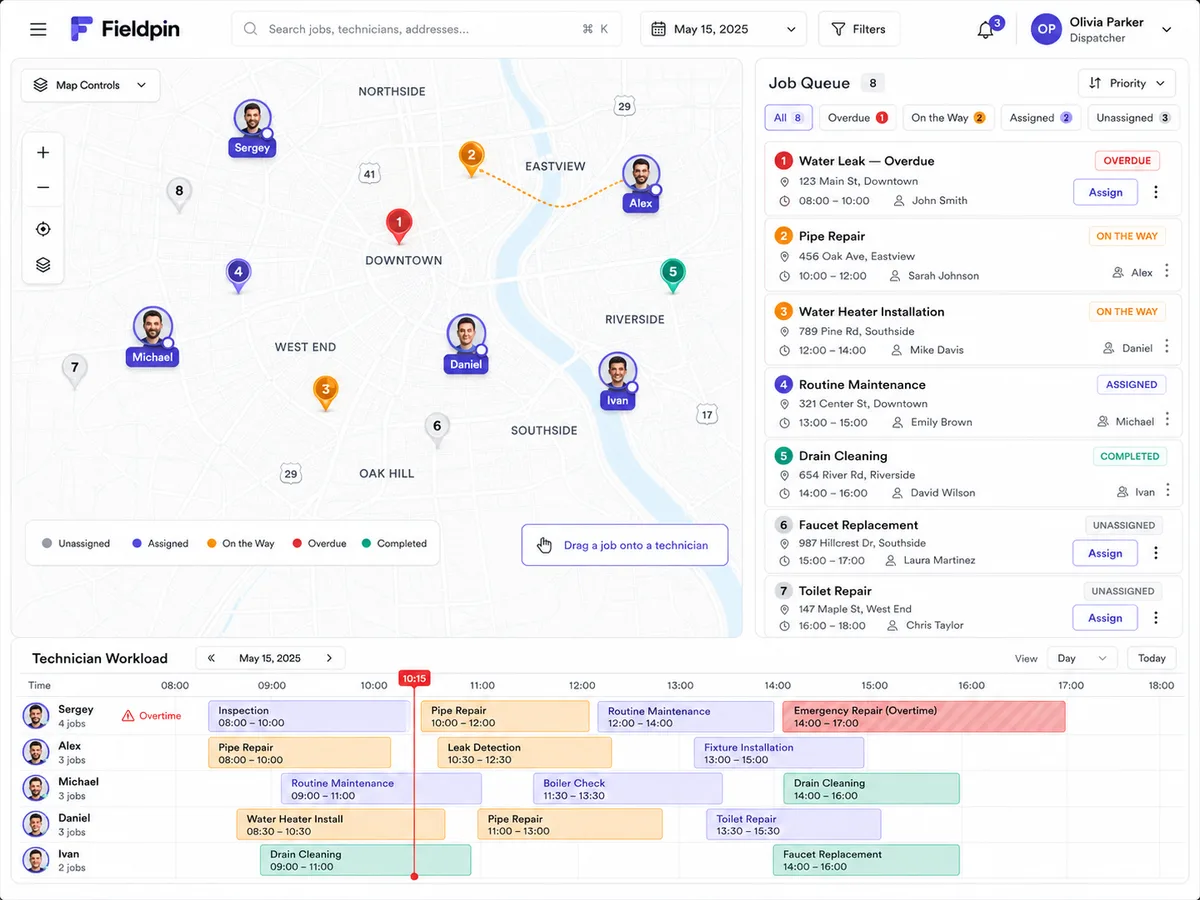1200x900 pixels.
Task: Select Michael's Boiler Check block
Action: coord(628,789)
